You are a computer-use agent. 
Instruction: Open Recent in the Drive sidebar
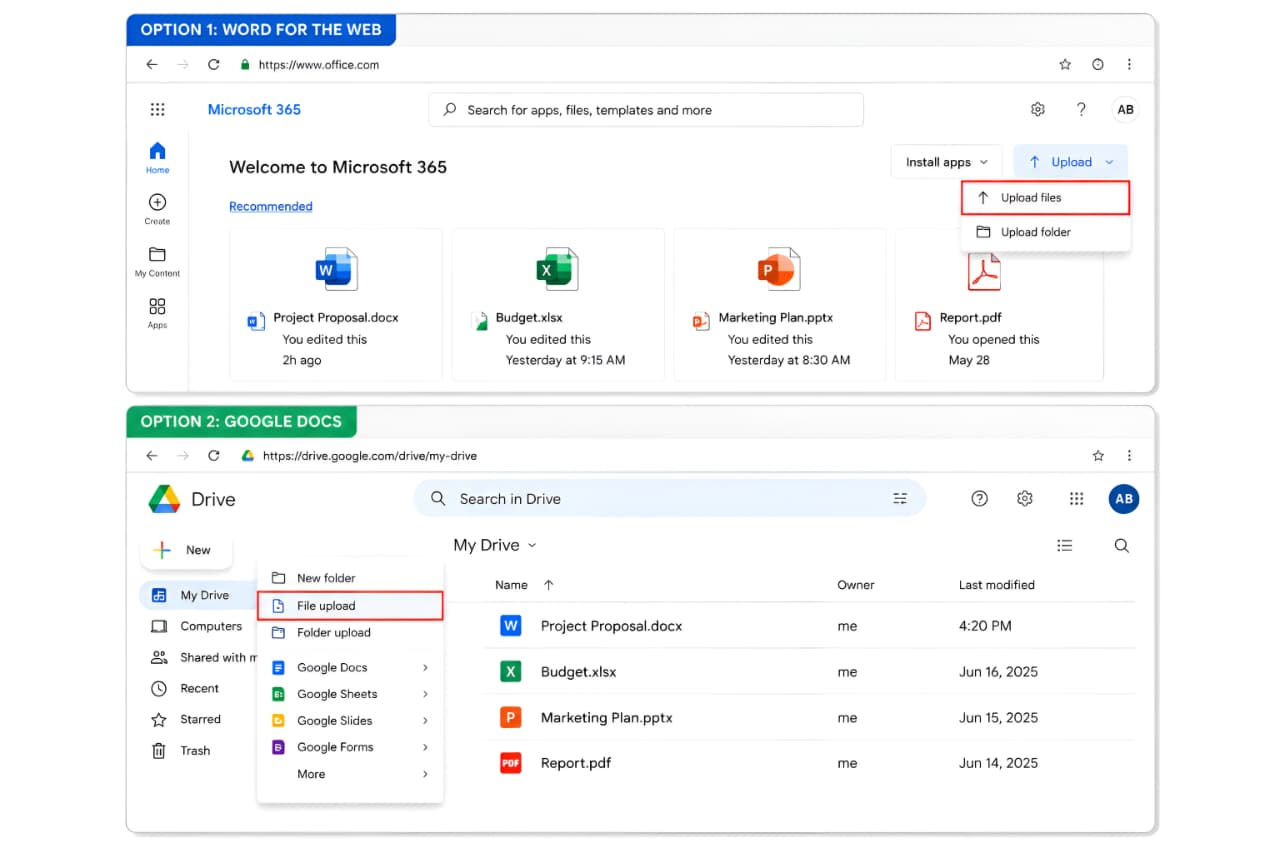(x=185, y=688)
